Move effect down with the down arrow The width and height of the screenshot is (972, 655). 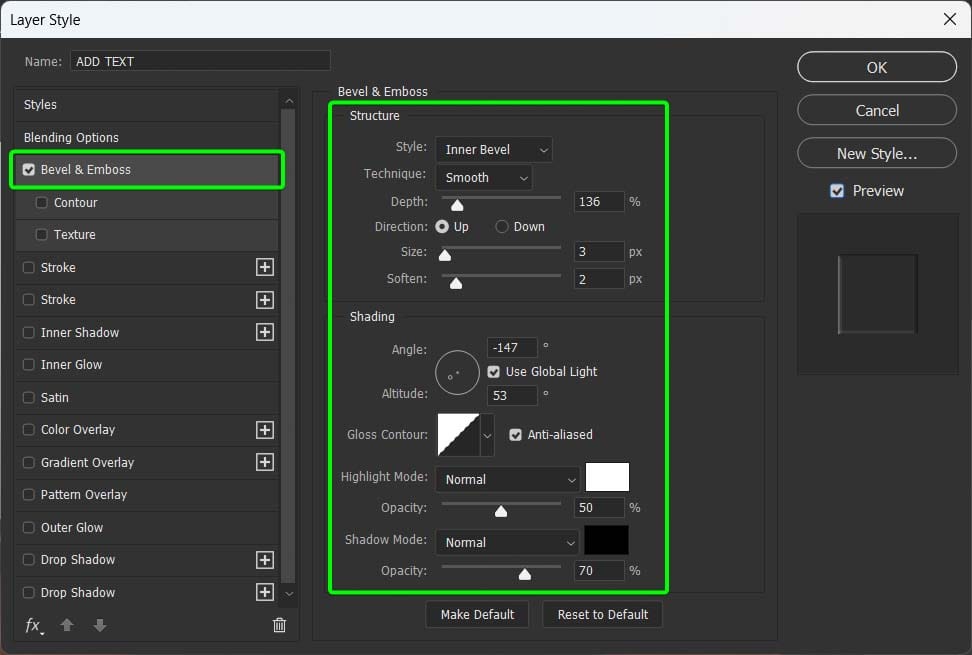(100, 625)
